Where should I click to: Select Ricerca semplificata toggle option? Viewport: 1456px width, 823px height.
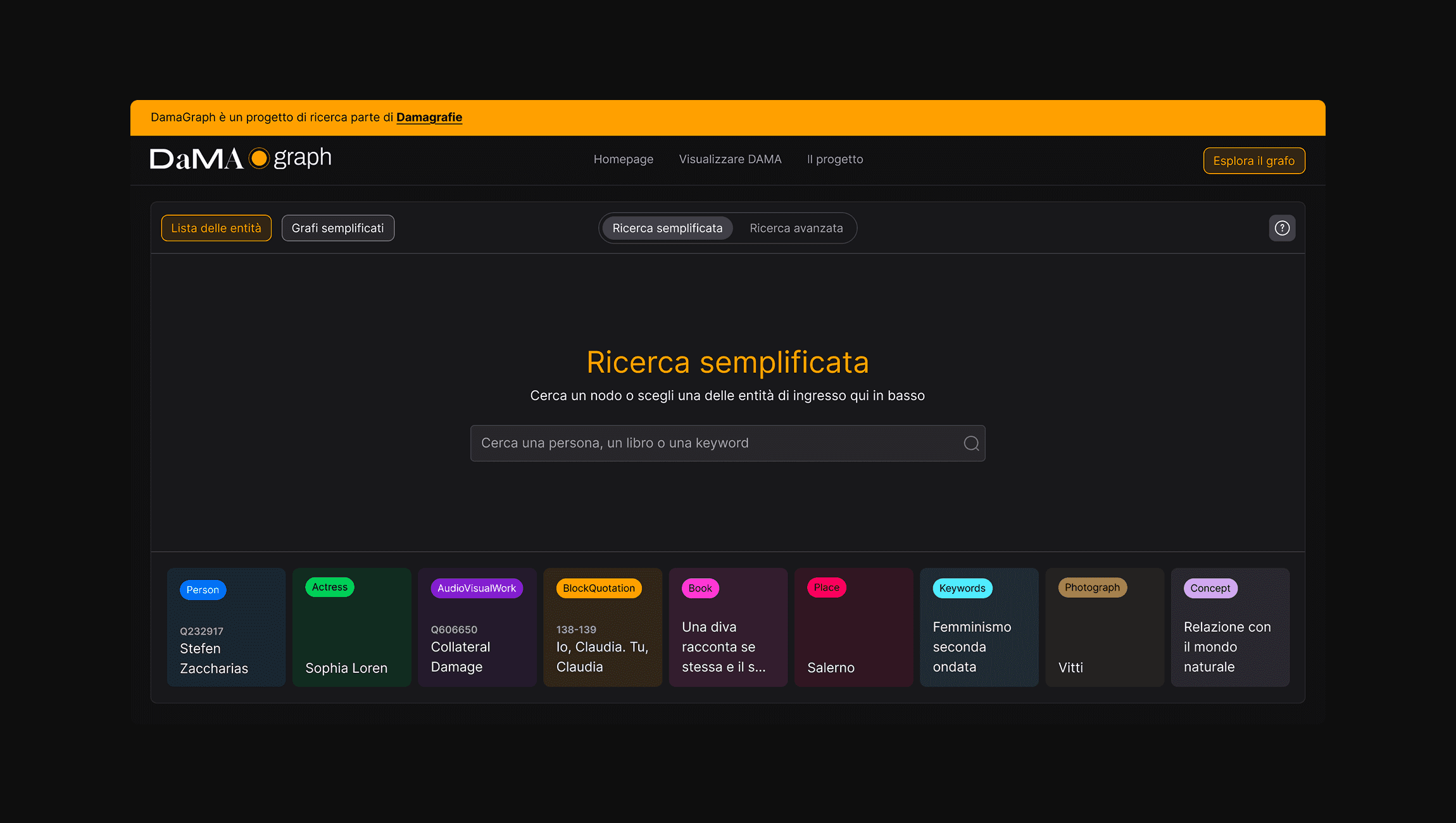(x=667, y=228)
